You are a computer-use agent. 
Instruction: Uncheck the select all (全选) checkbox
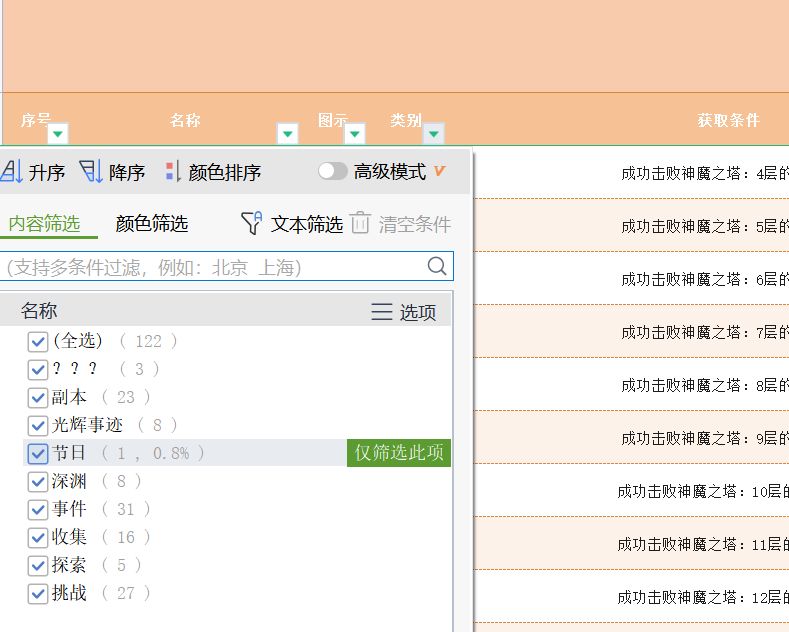pyautogui.click(x=38, y=341)
